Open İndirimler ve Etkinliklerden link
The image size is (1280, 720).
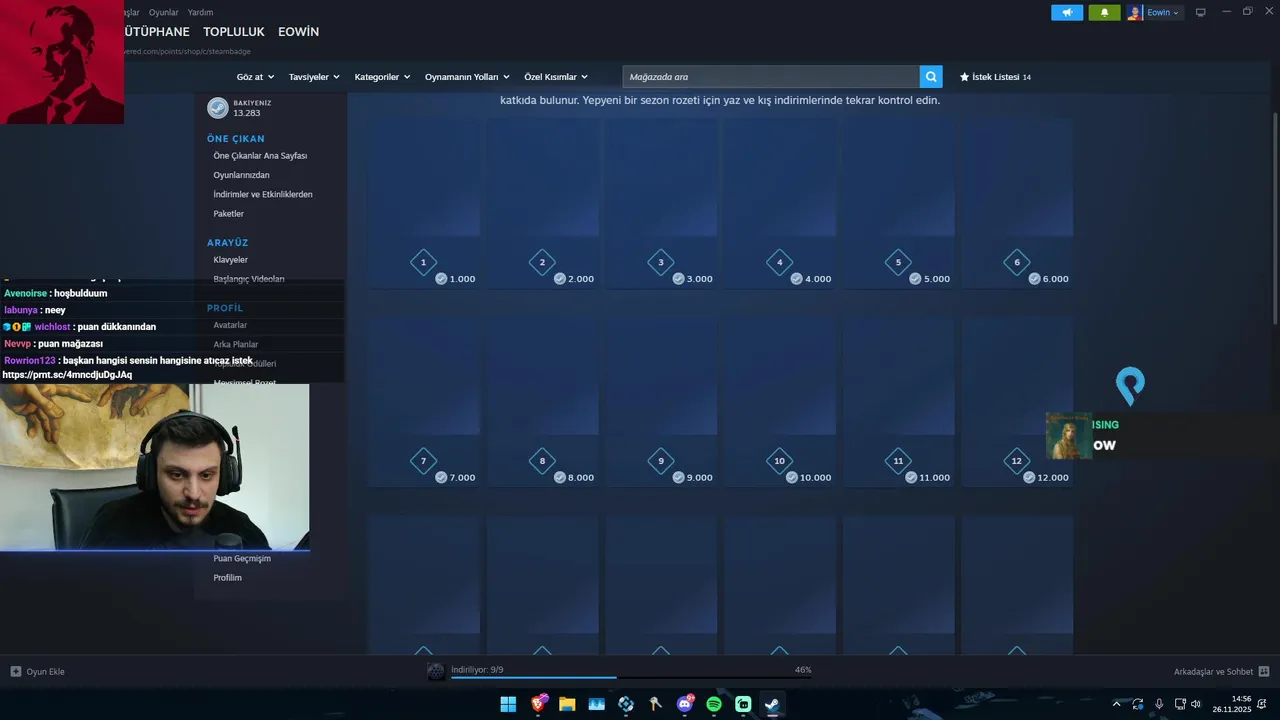click(x=263, y=194)
